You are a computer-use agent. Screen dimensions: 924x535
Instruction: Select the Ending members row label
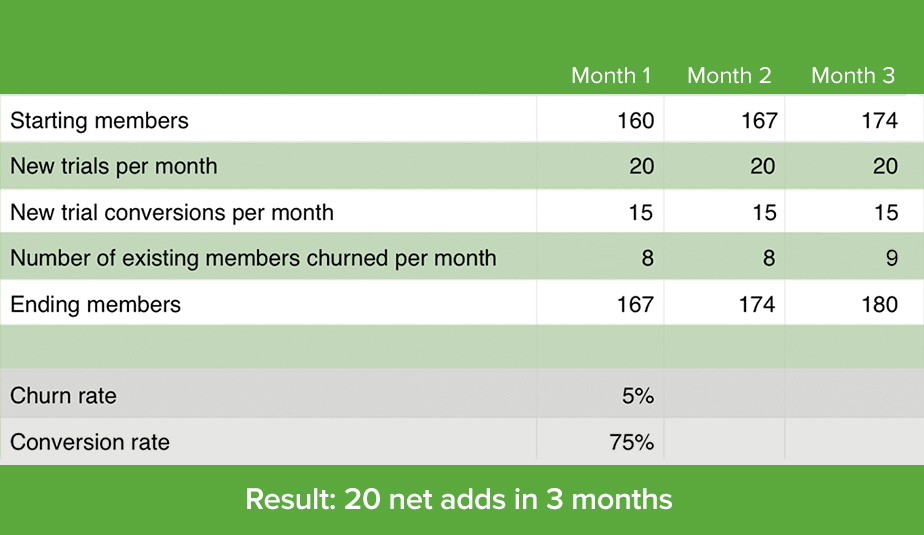pyautogui.click(x=95, y=304)
